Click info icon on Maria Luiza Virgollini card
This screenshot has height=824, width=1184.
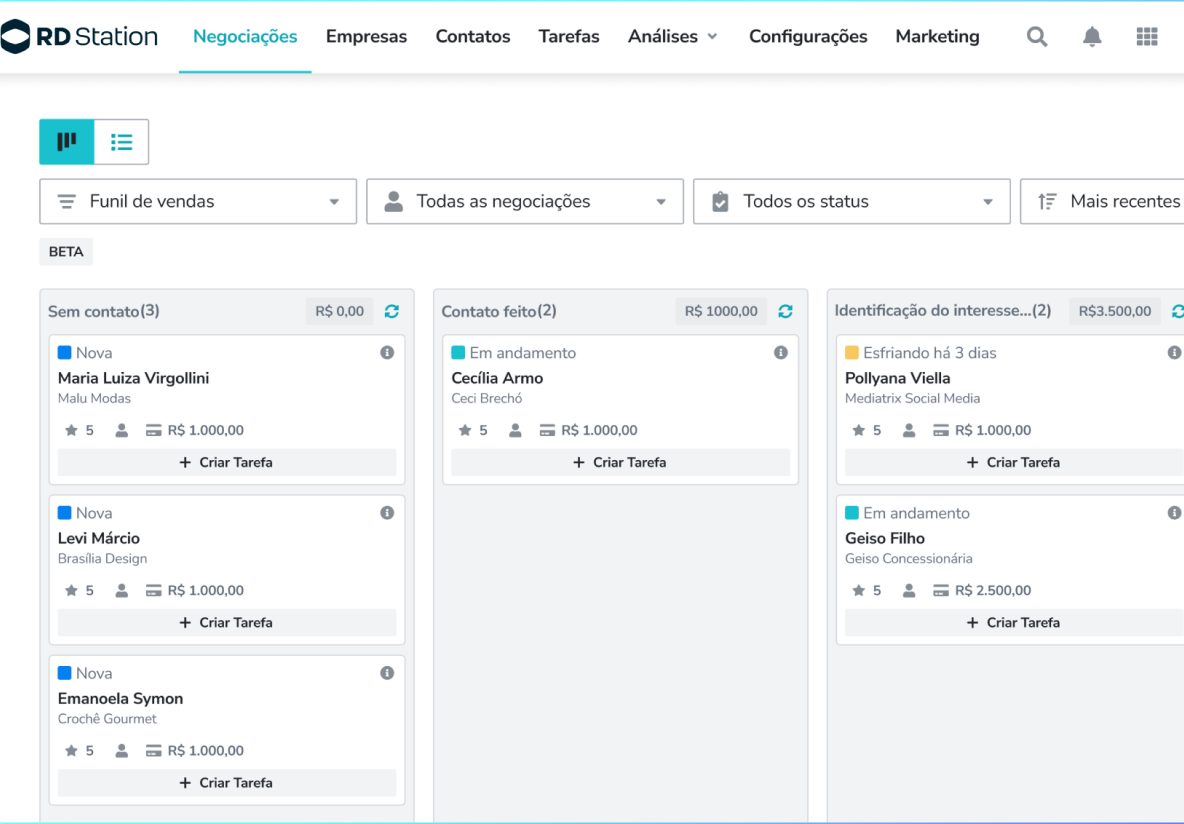[387, 353]
